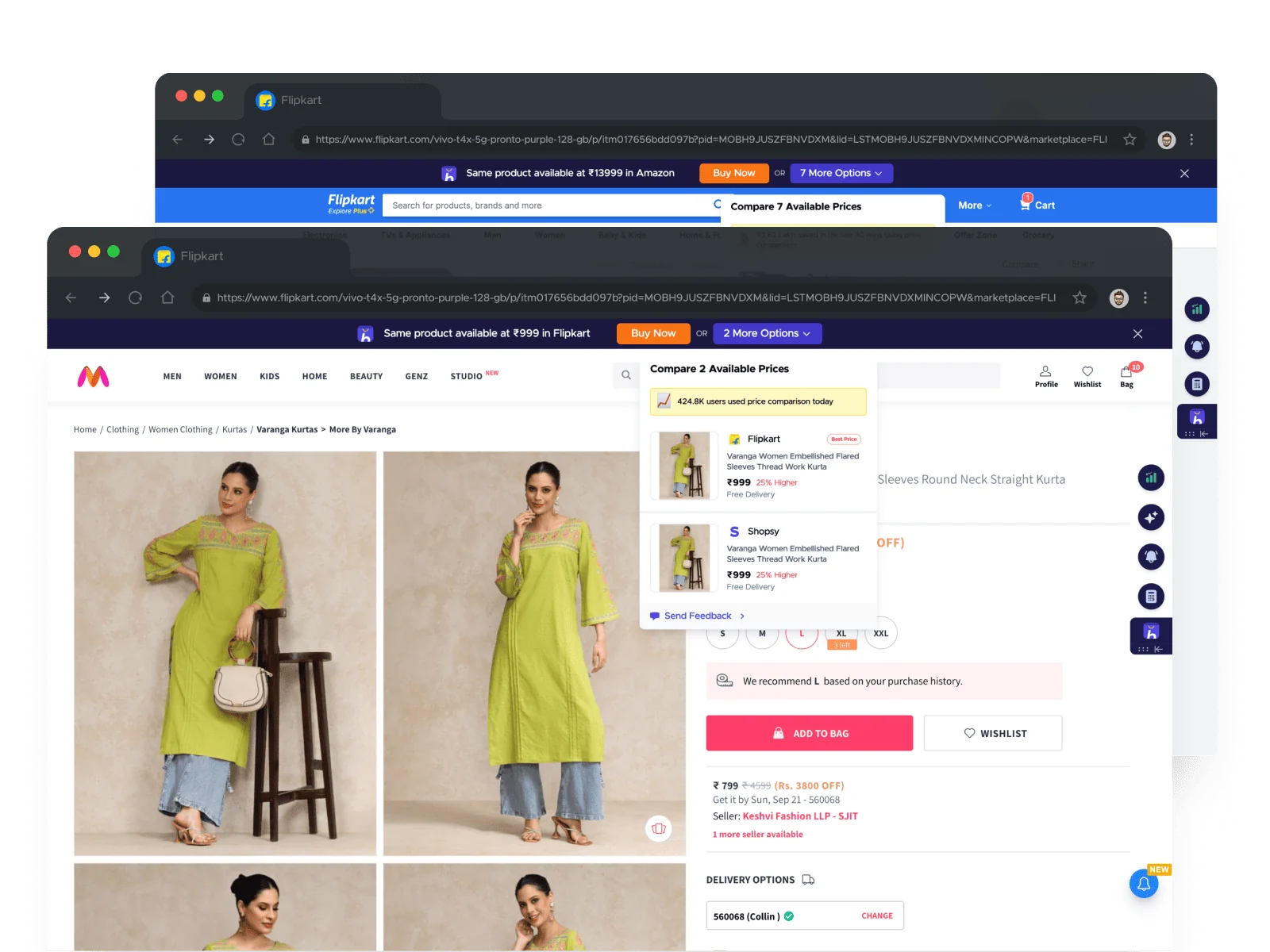The image size is (1270, 952).
Task: Close the 'Same product available at ₹999' banner
Action: coord(1137,334)
